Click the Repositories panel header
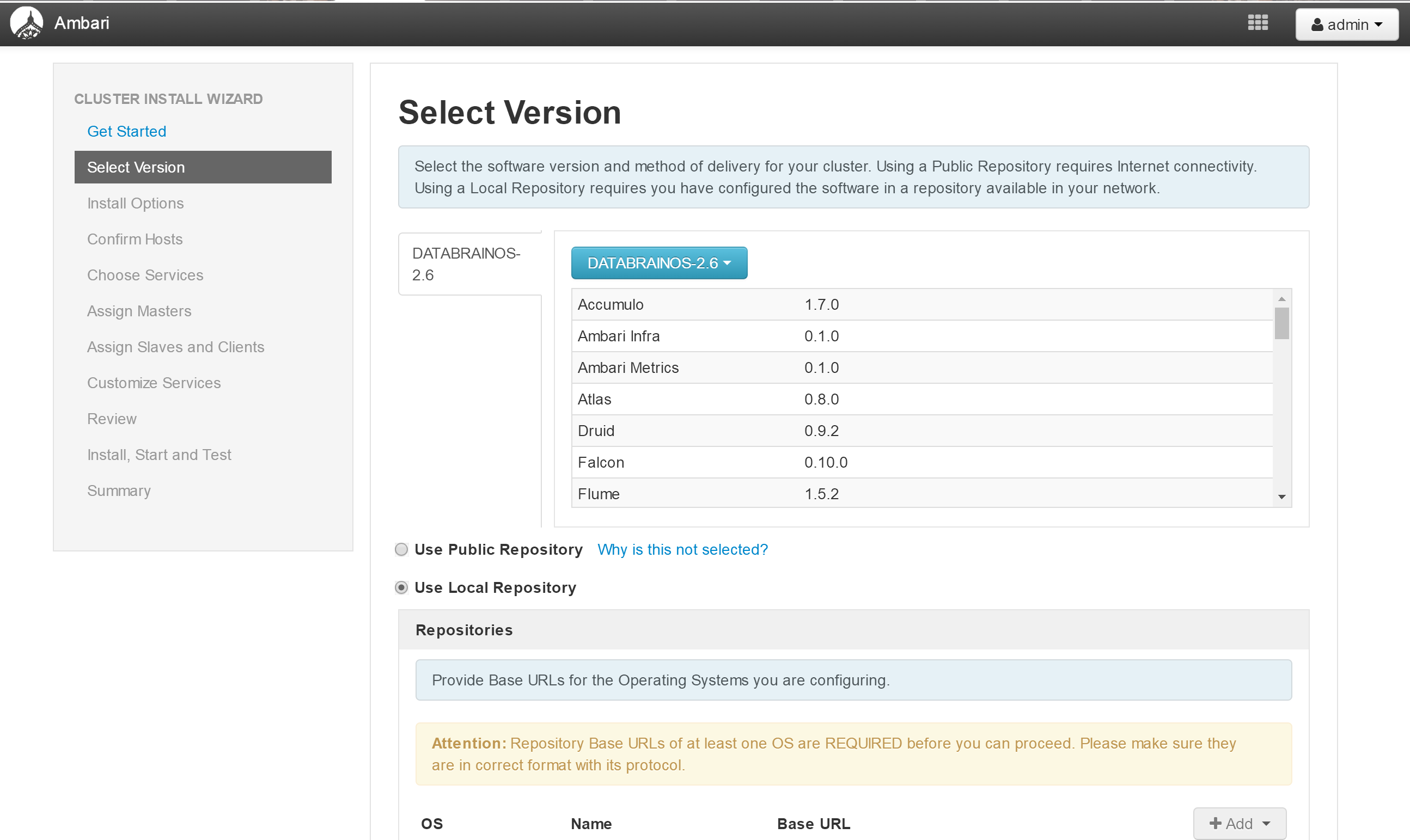Image resolution: width=1410 pixels, height=840 pixels. [854, 630]
